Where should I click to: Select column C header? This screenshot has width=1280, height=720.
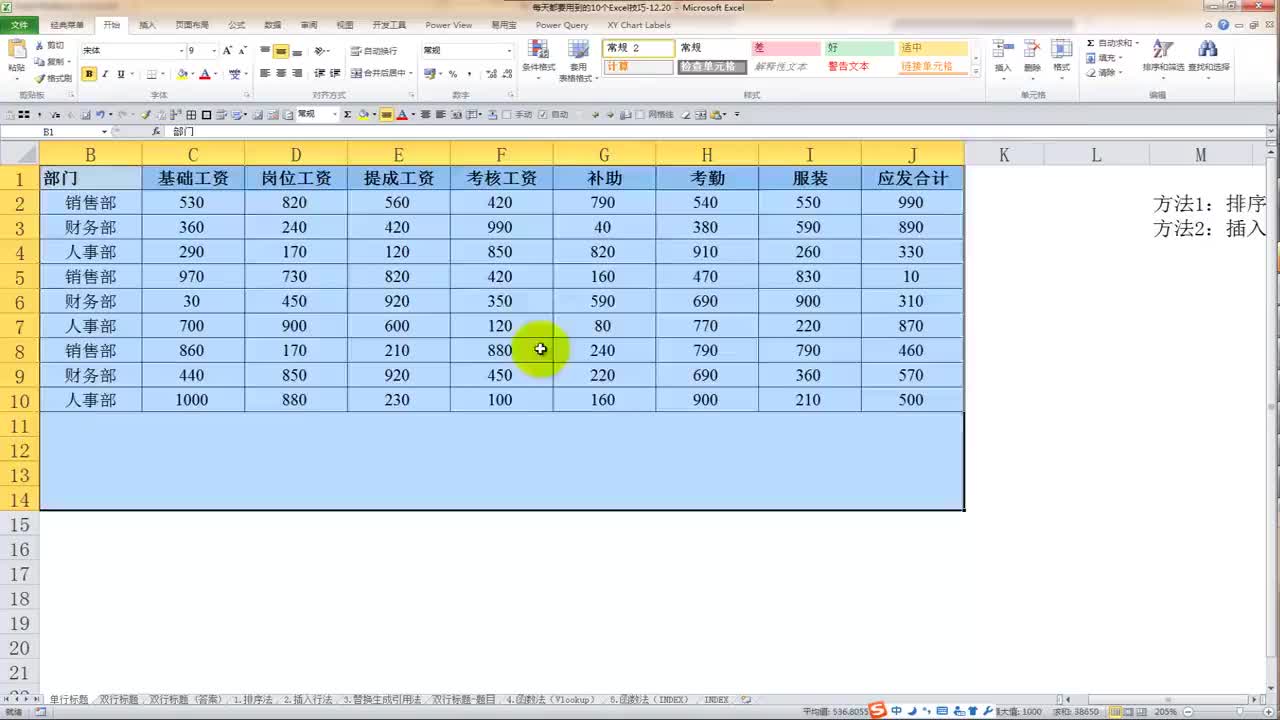point(193,154)
